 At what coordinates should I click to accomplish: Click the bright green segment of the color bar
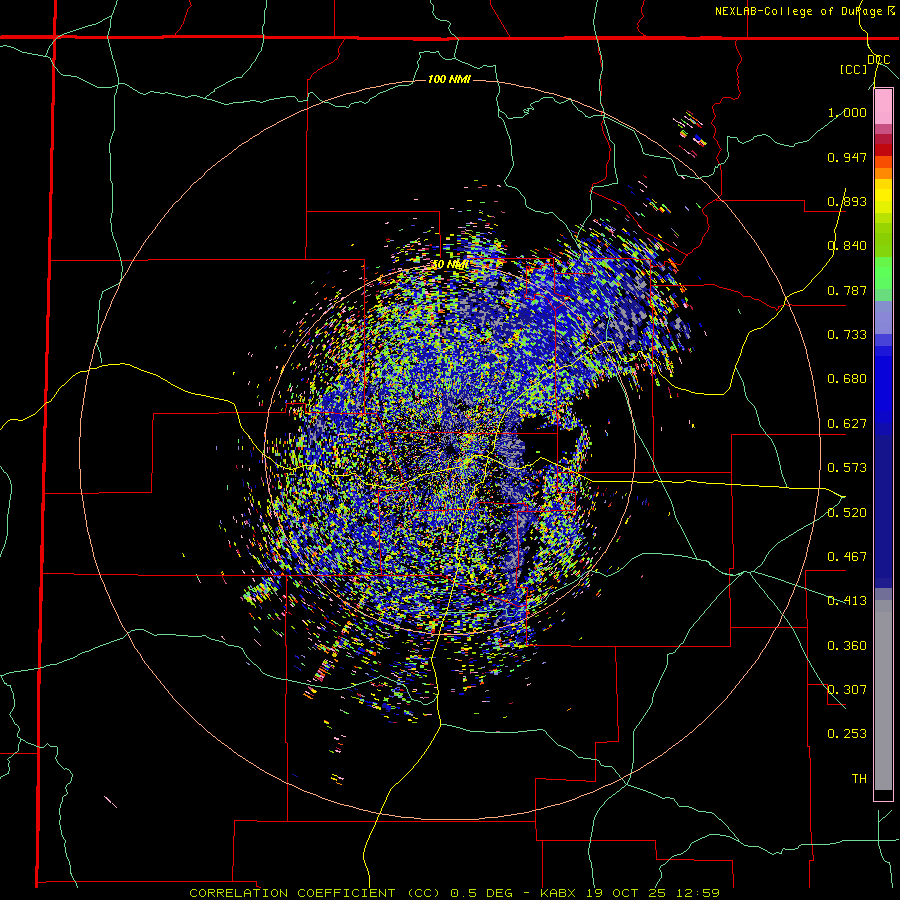pos(883,273)
